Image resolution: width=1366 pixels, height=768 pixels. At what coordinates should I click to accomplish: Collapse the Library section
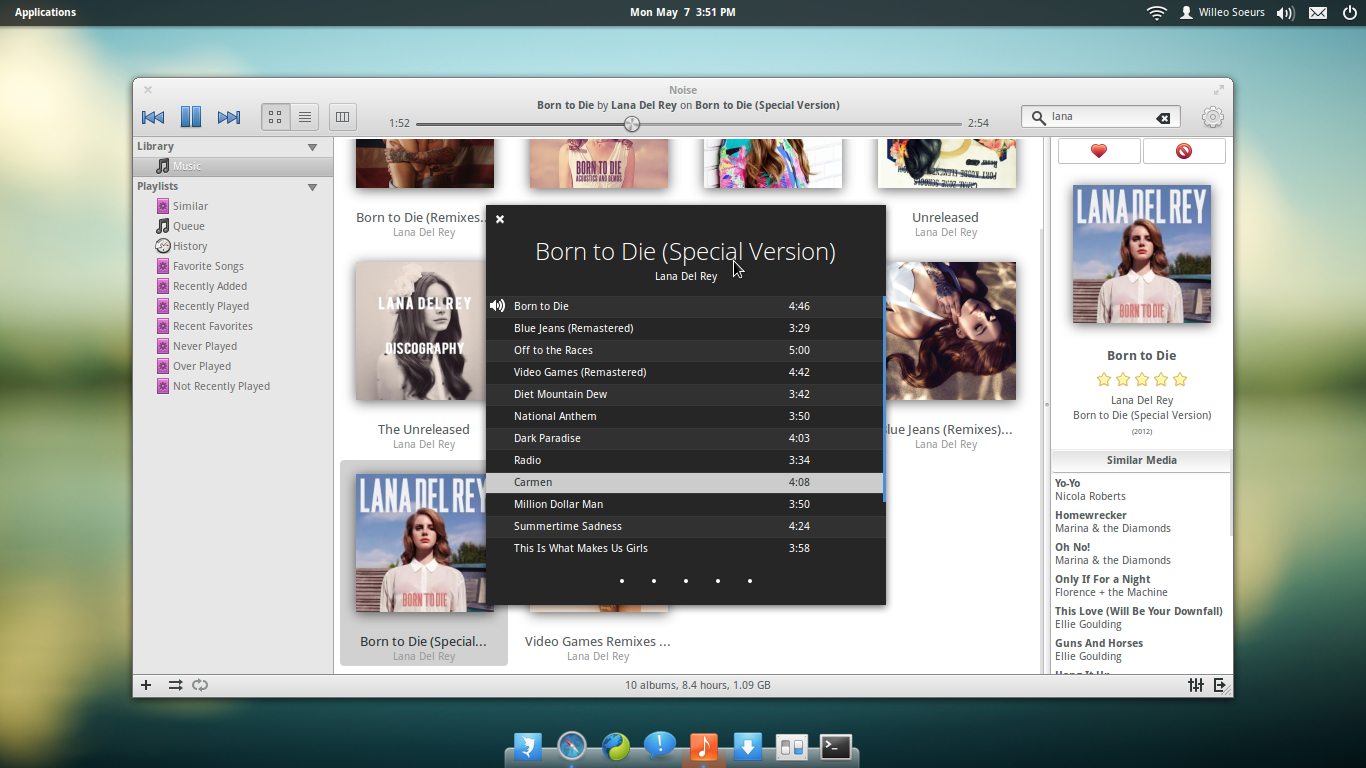312,147
